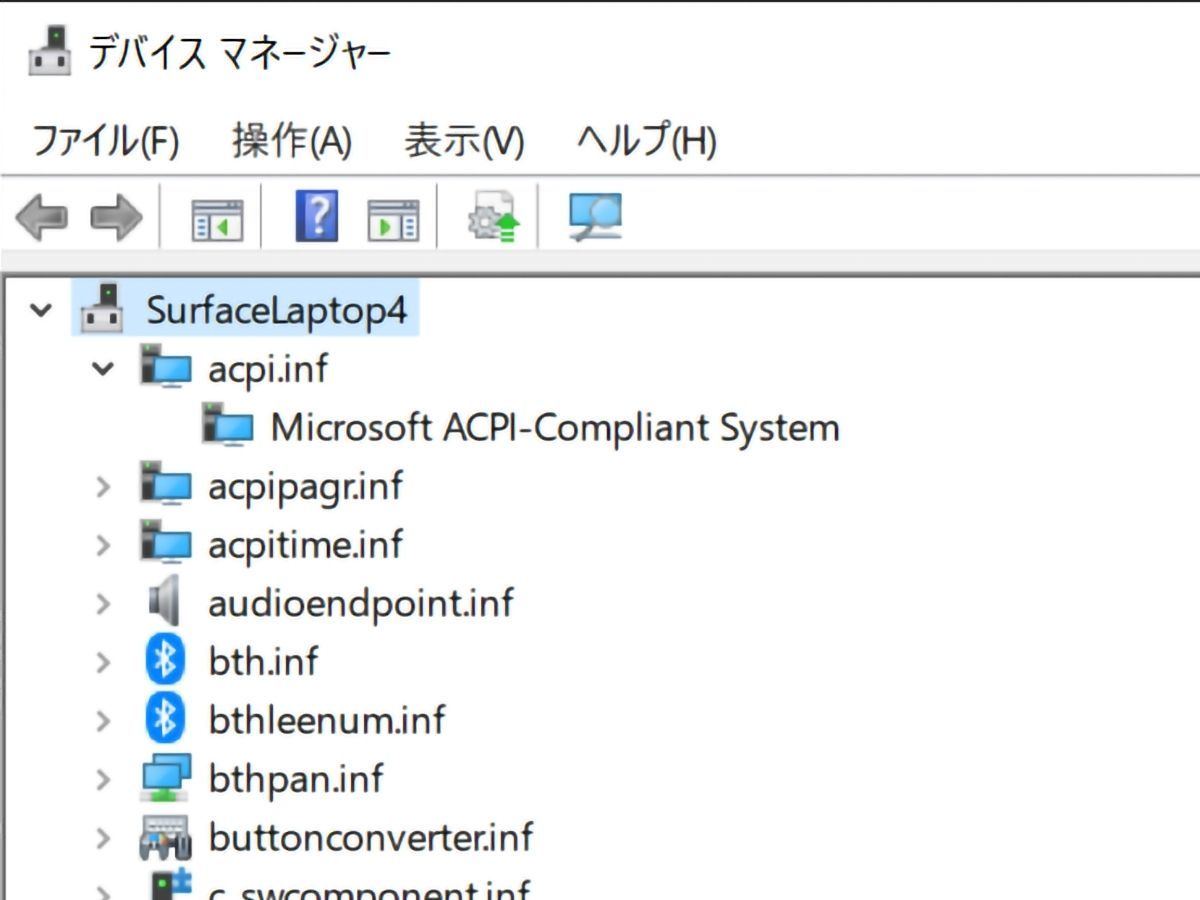Image resolution: width=1200 pixels, height=900 pixels.
Task: Click Show/Hide Action Pane toolbar icon
Action: [393, 219]
